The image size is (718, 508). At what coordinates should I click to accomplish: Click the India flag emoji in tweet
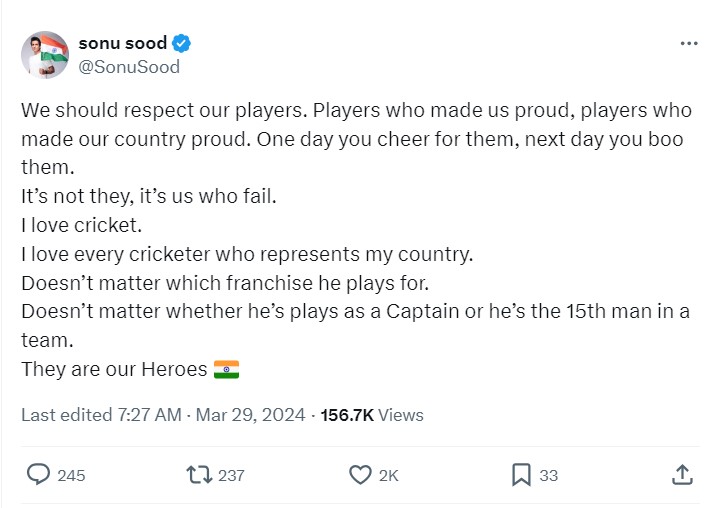(227, 369)
